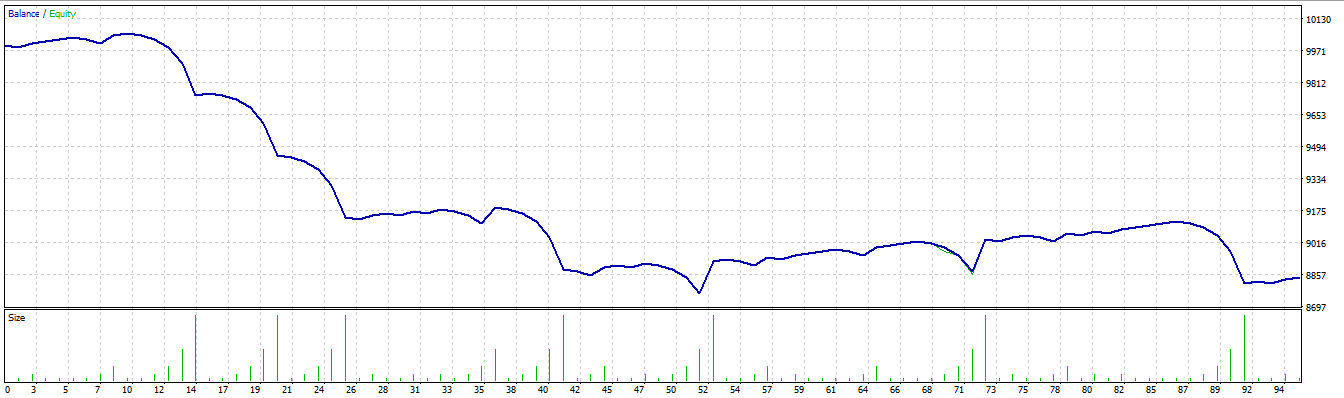The image size is (1344, 398).
Task: Click the trade number 75 on the bottom axis
Action: pos(1024,389)
